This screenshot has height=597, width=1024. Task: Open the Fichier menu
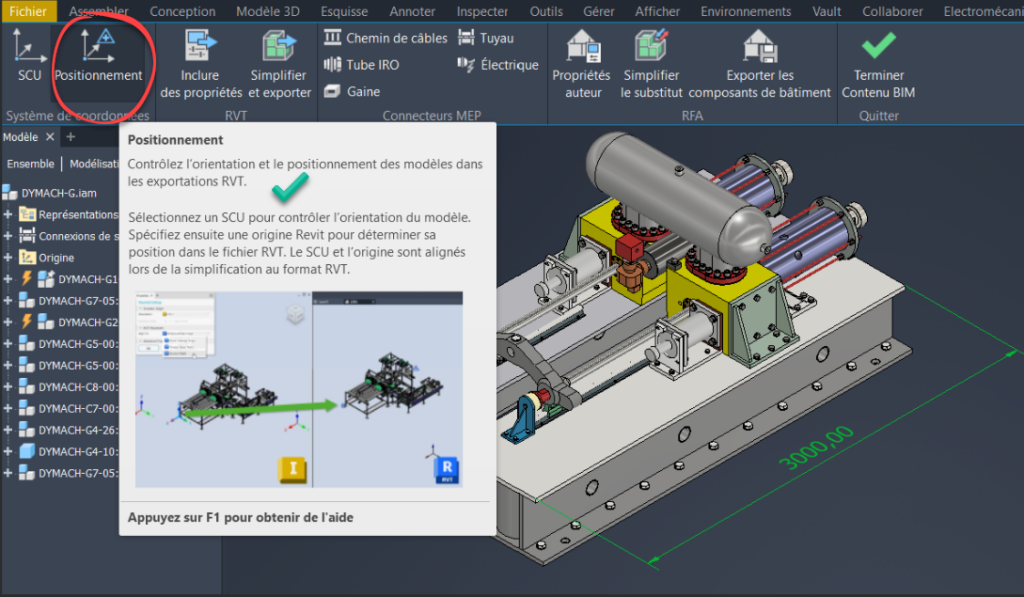(28, 11)
